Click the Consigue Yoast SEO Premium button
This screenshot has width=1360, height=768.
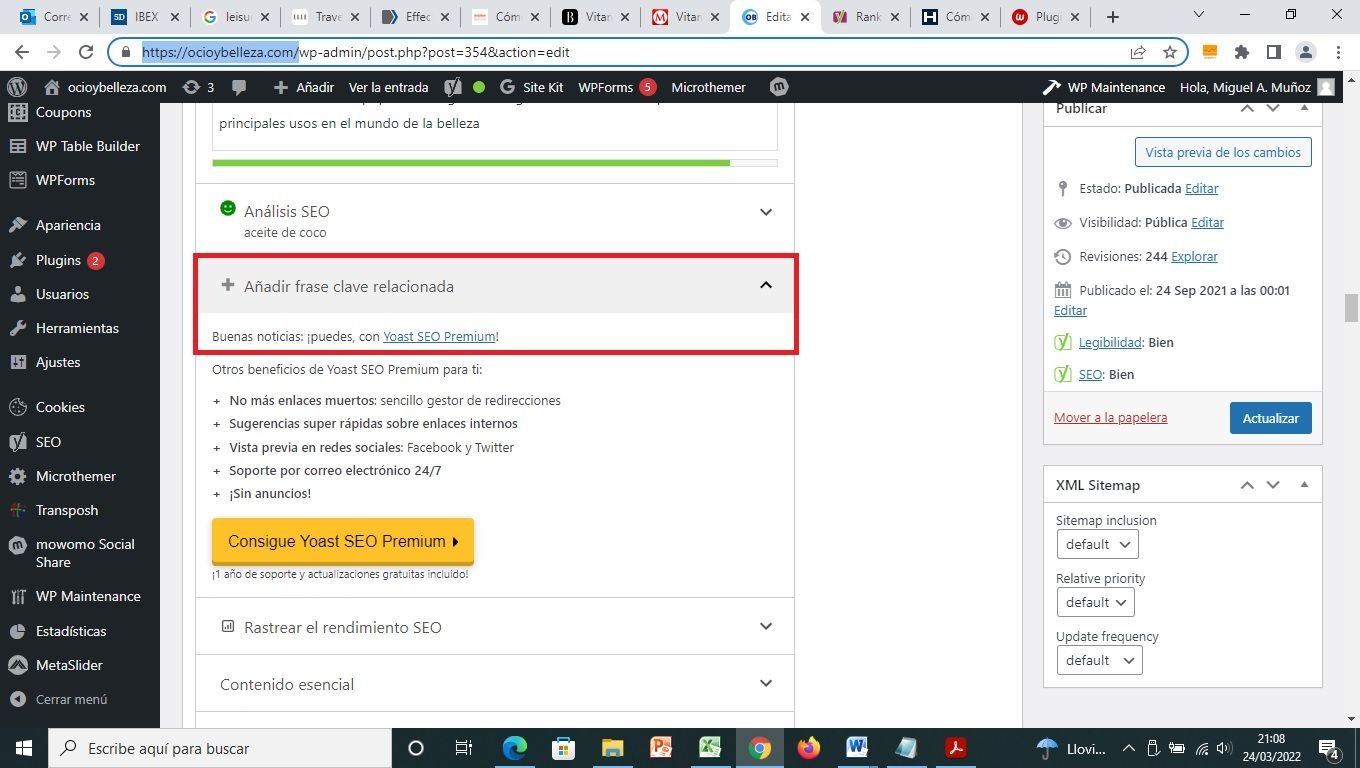(x=342, y=541)
